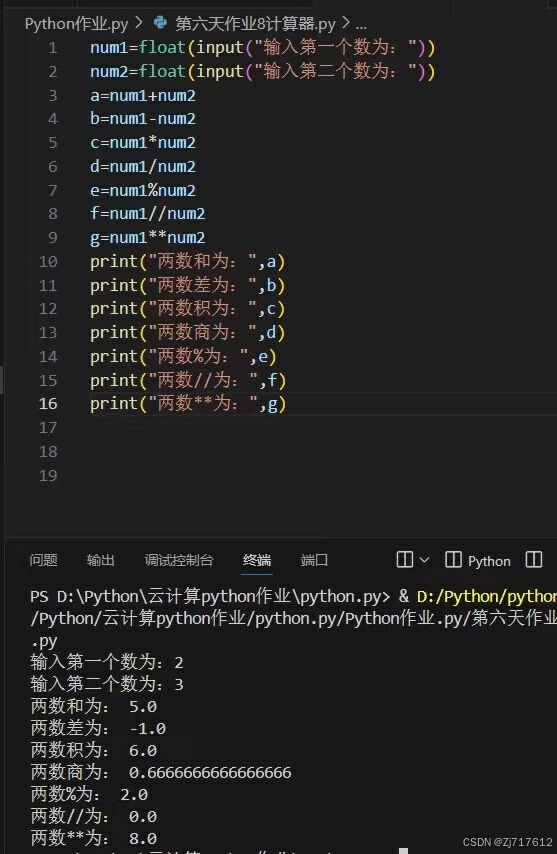
Task: Click line number 16 in gutter
Action: coord(48,404)
